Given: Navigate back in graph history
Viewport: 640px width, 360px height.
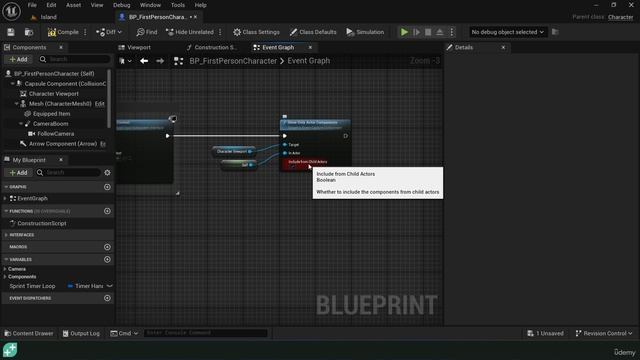Looking at the screenshot, I should coord(144,61).
